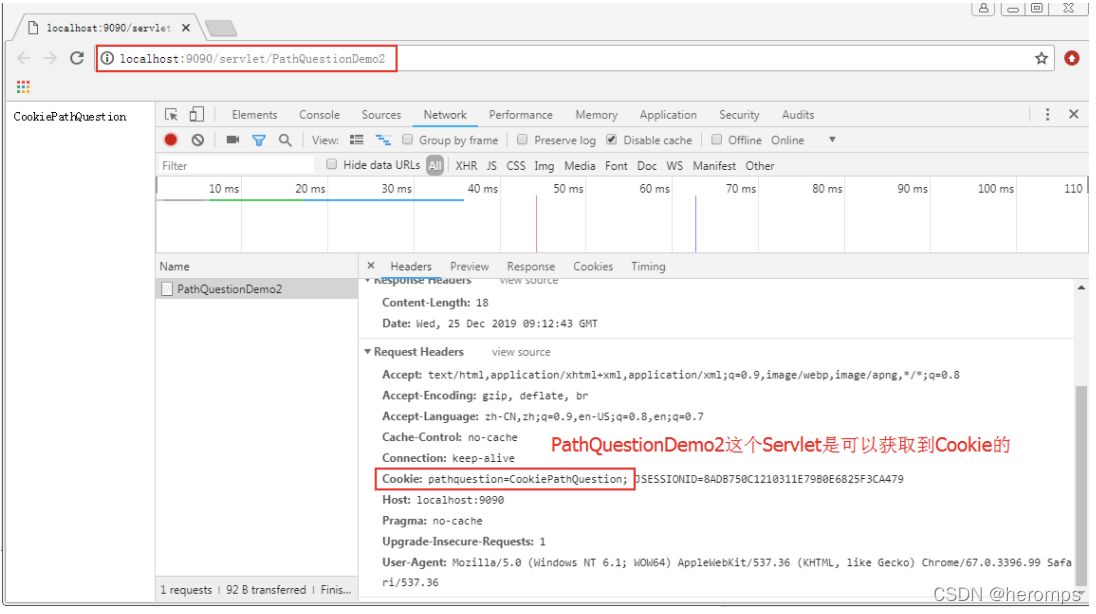Viewport: 1096px width, 614px height.
Task: Select the Headers detail tab
Action: pyautogui.click(x=411, y=266)
